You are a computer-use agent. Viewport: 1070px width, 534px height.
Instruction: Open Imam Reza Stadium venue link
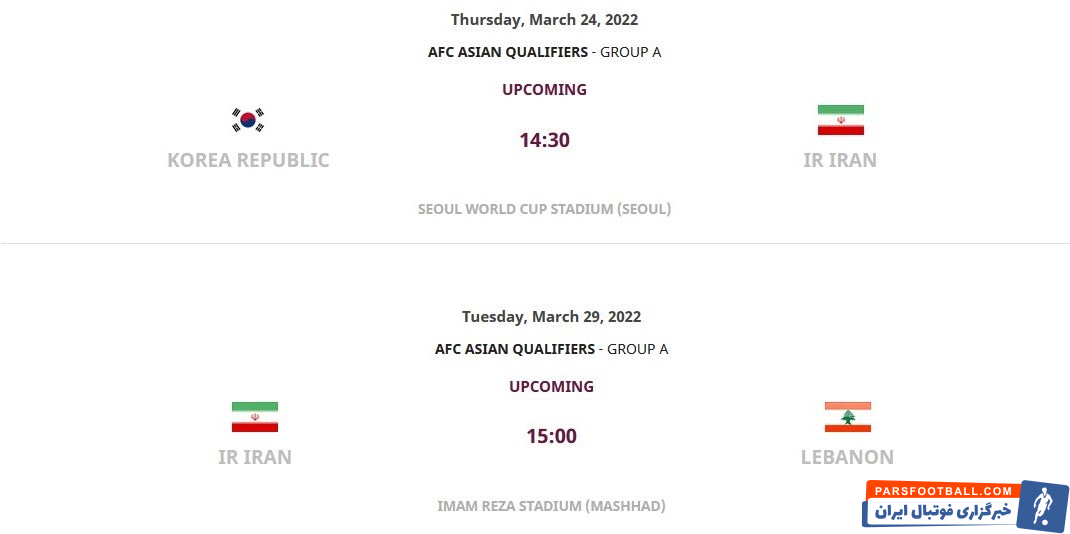point(551,506)
